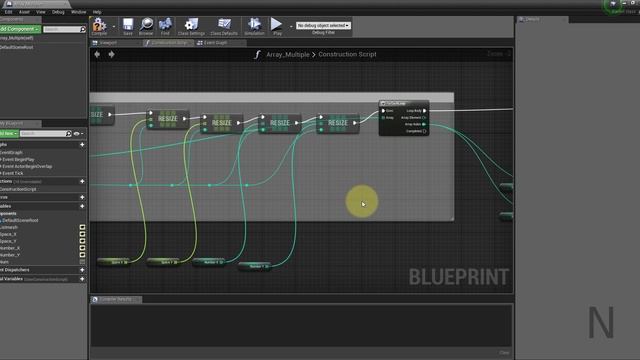Screen dimensions: 640x360
Task: Toggle visibility eye for the Number_Y variable
Action: click(x=82, y=255)
